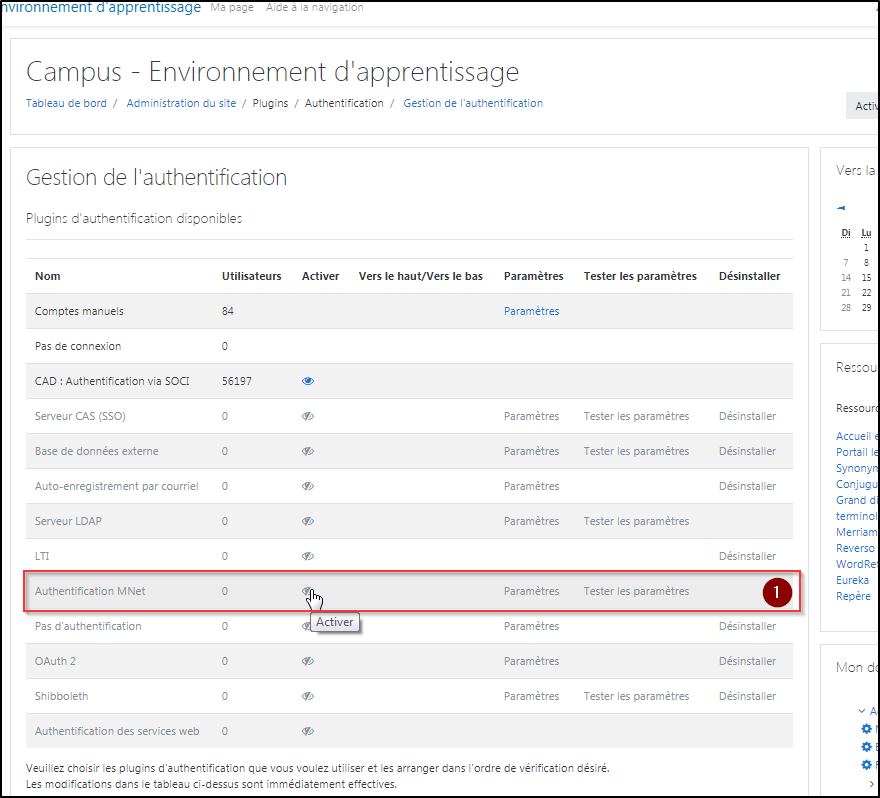Open Tableau de bord breadcrumb

[66, 103]
